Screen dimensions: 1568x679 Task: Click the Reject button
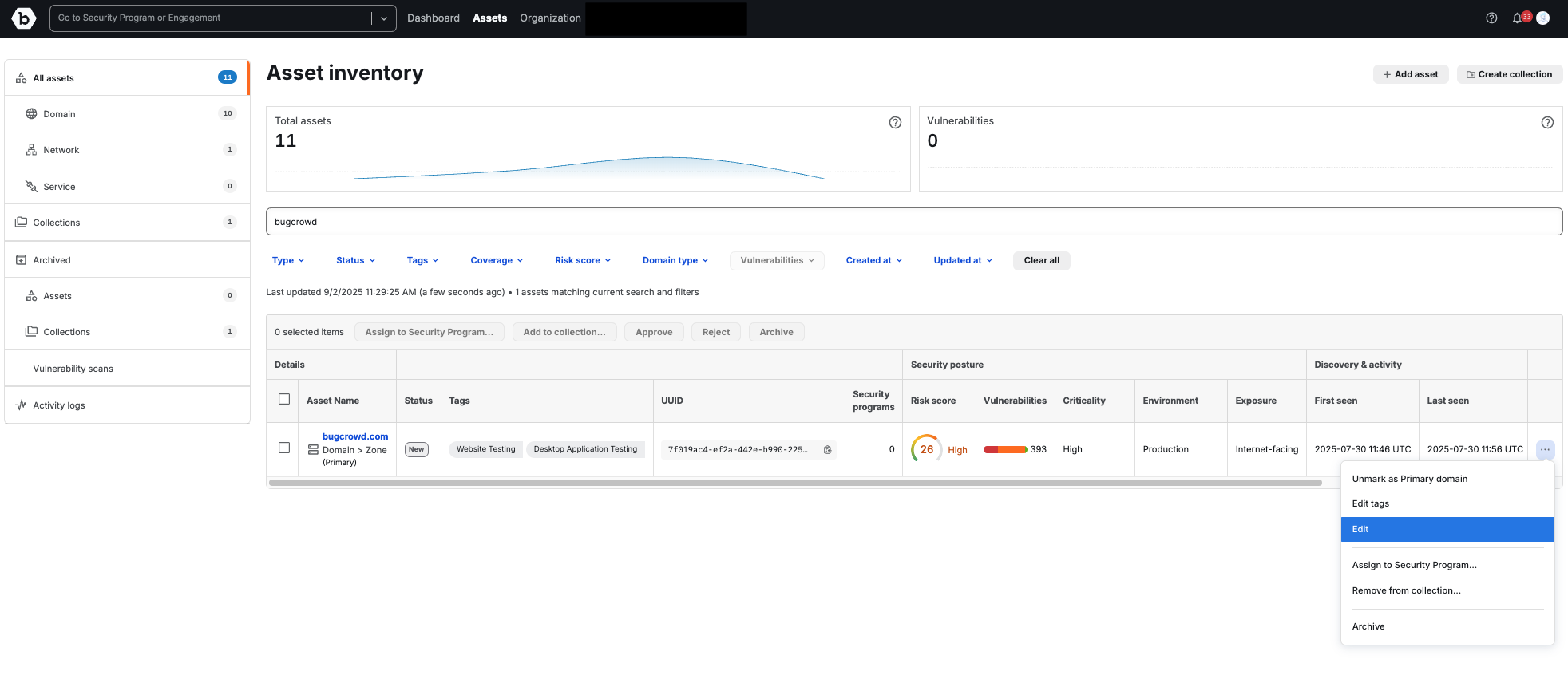tap(716, 332)
